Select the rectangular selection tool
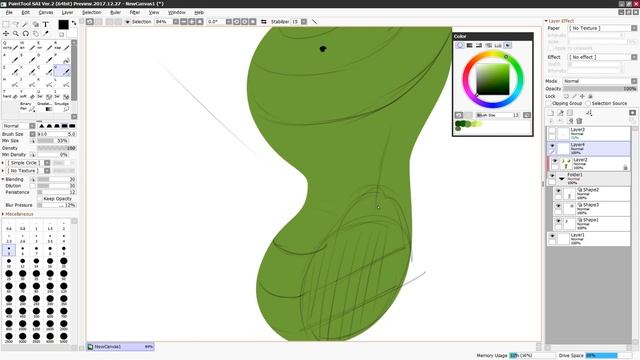 point(6,24)
